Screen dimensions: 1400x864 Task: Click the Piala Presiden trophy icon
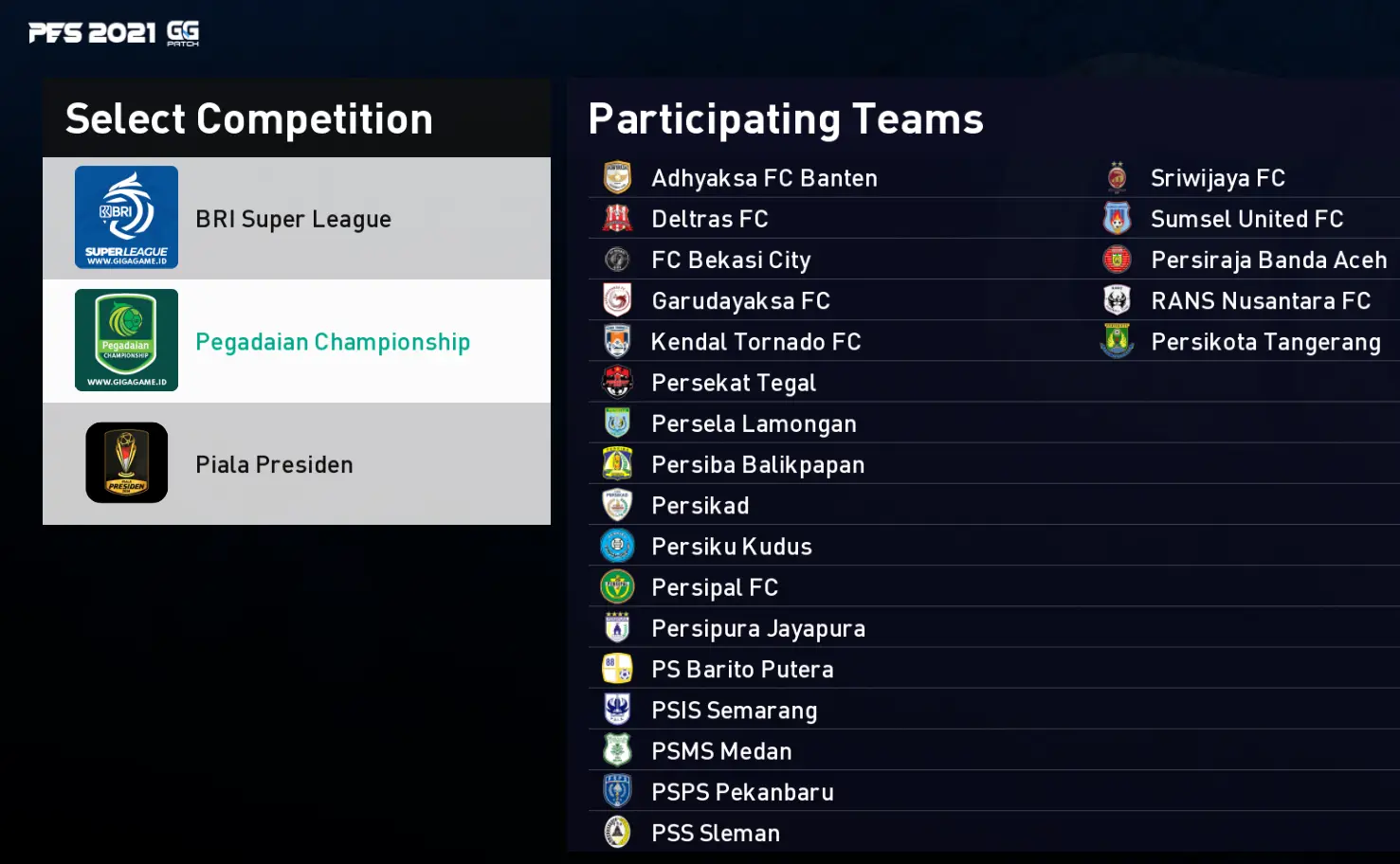tap(126, 462)
